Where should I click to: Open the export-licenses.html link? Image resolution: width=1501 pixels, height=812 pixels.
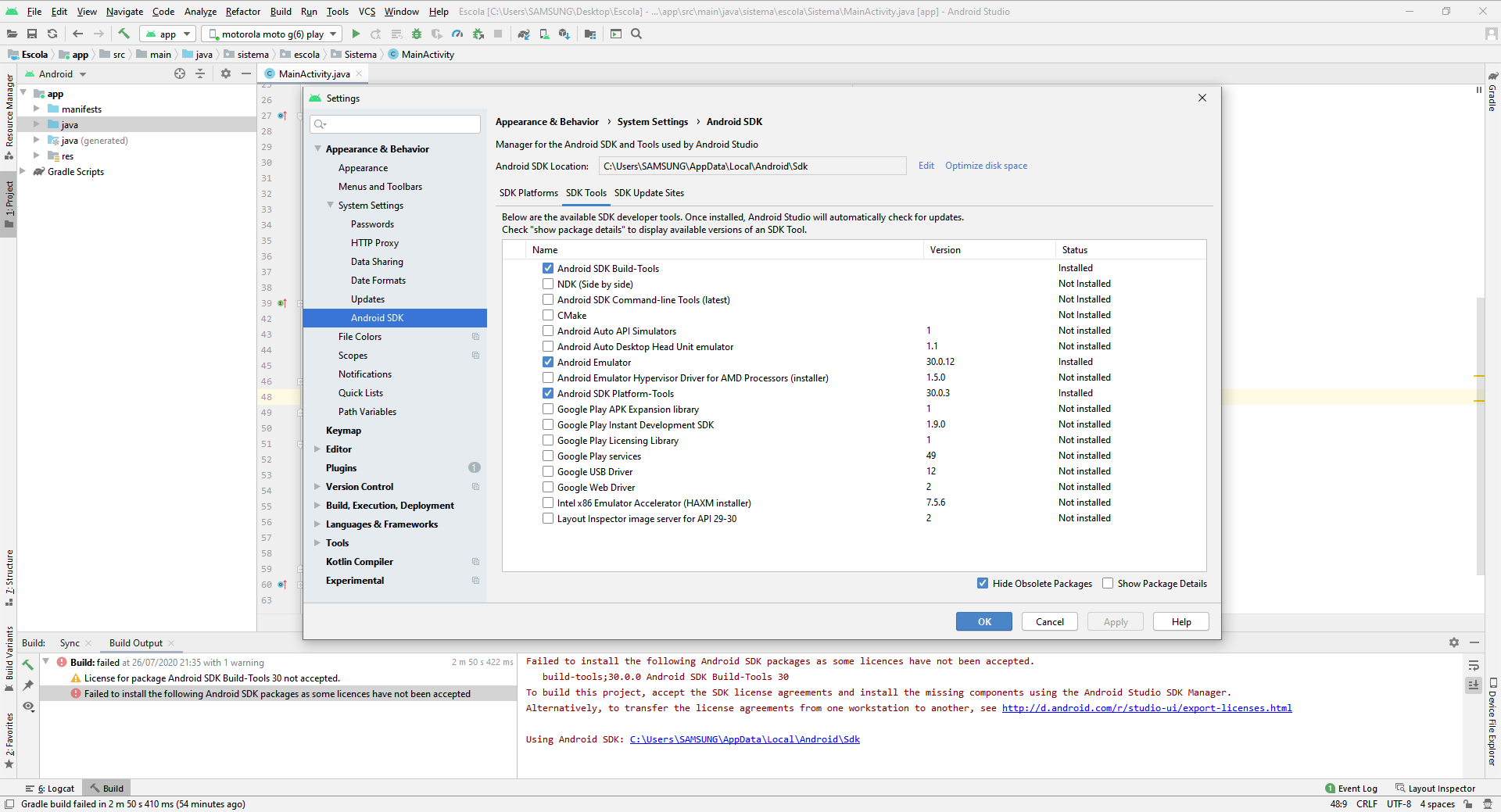point(1147,708)
